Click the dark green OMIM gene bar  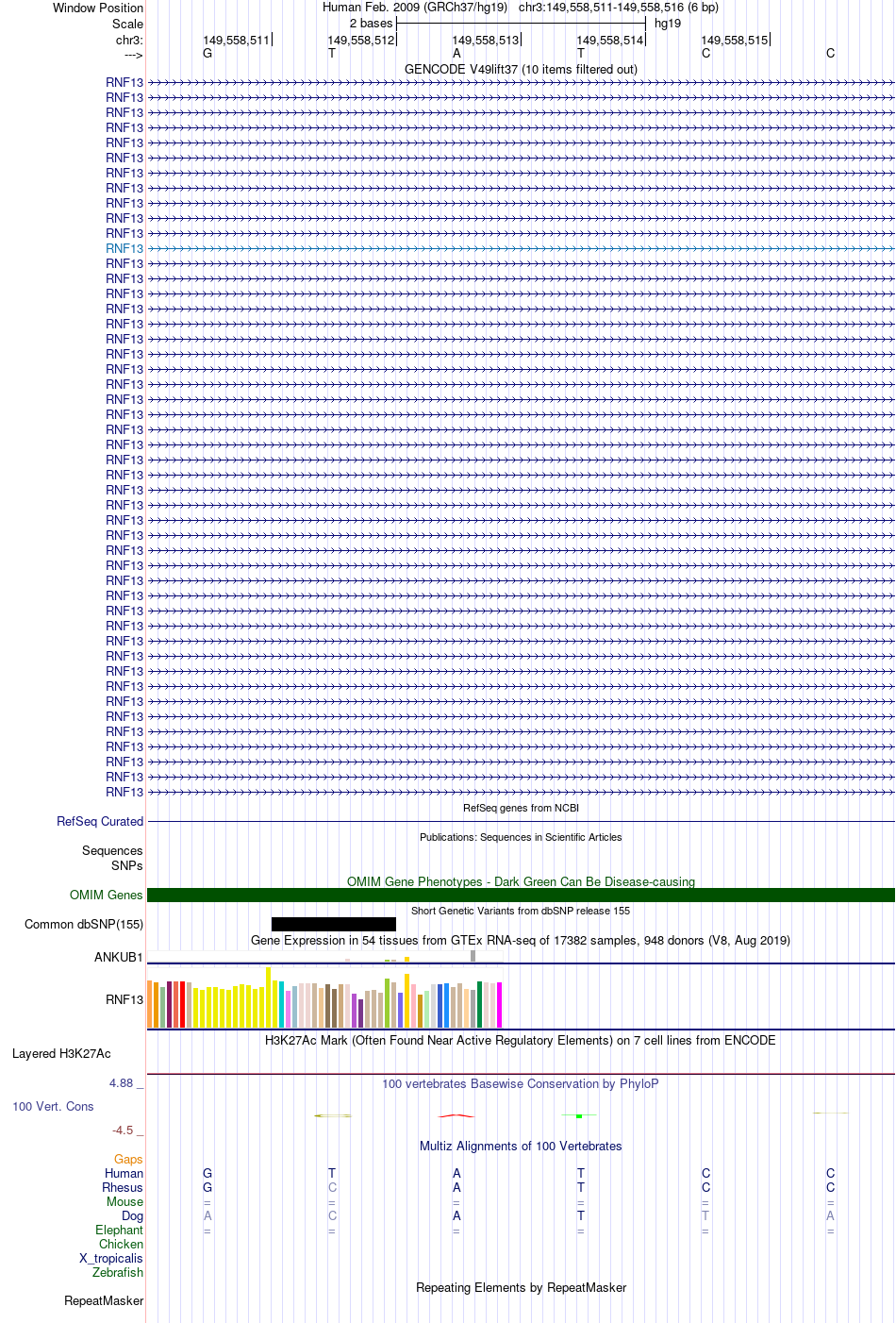click(x=521, y=896)
